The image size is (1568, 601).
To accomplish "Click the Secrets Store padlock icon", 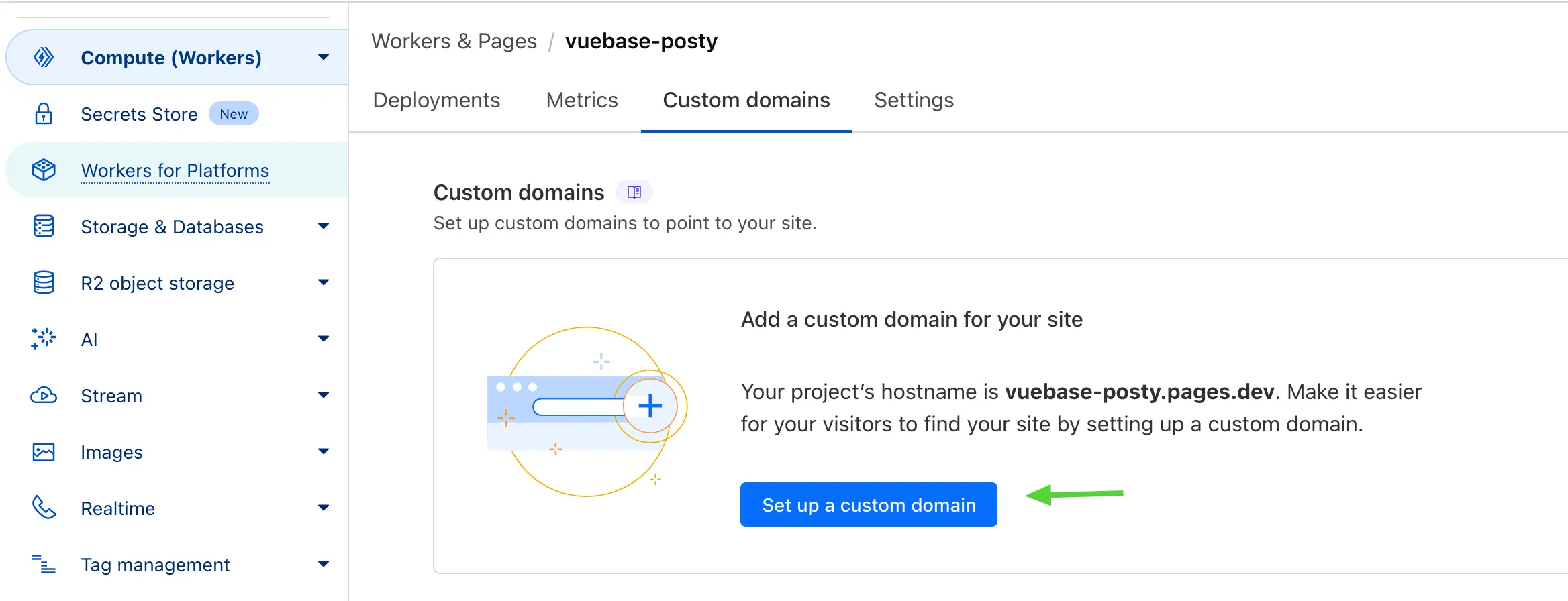I will [44, 113].
